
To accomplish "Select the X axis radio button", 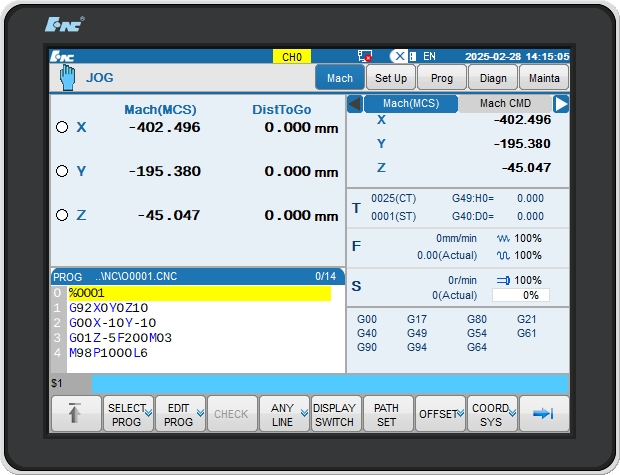I will click(x=62, y=127).
